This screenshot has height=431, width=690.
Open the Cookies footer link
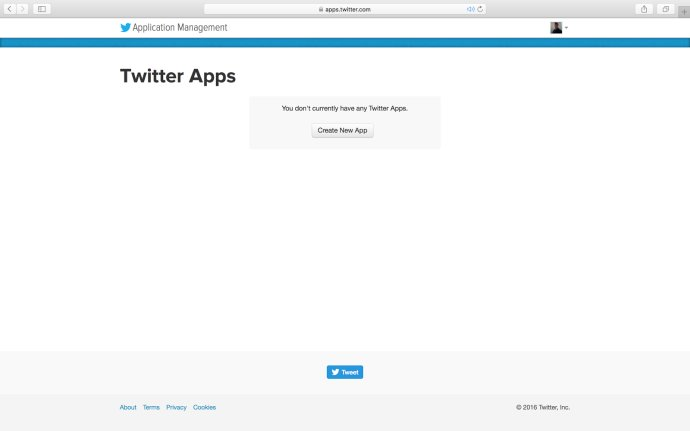pos(204,407)
